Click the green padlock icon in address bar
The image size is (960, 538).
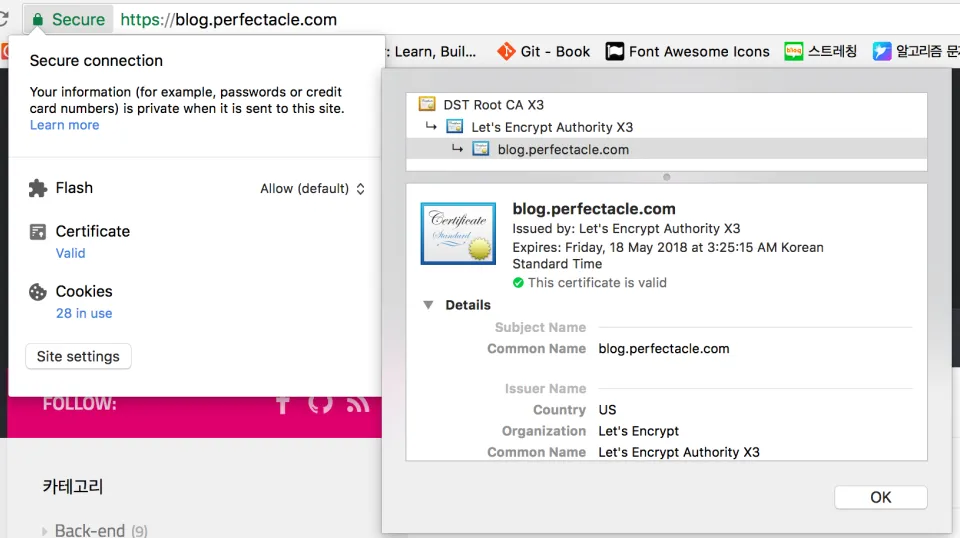point(37,20)
